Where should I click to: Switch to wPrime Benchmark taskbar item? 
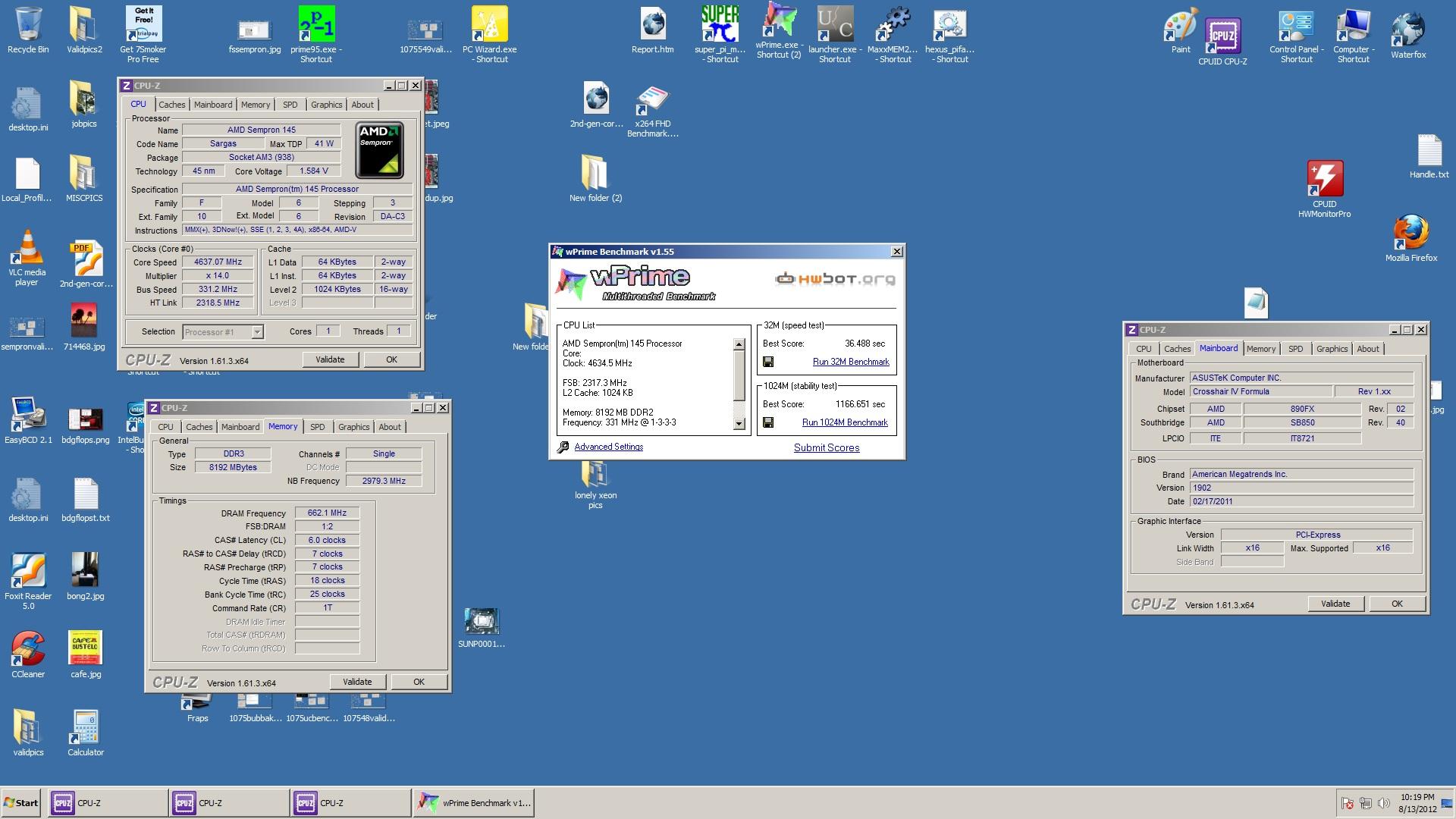coord(474,803)
